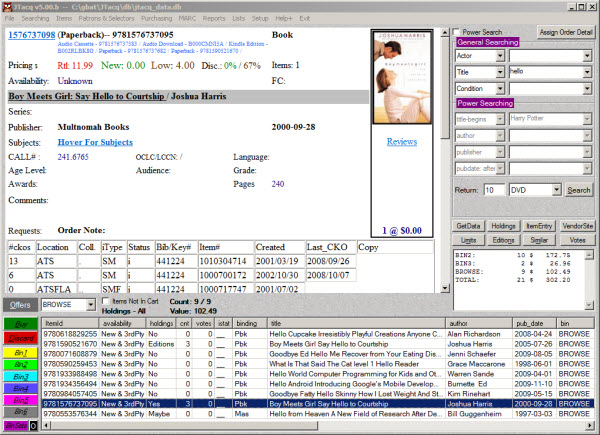Image resolution: width=600 pixels, height=435 pixels.
Task: Click the purple BinSets button
Action: click(x=16, y=425)
